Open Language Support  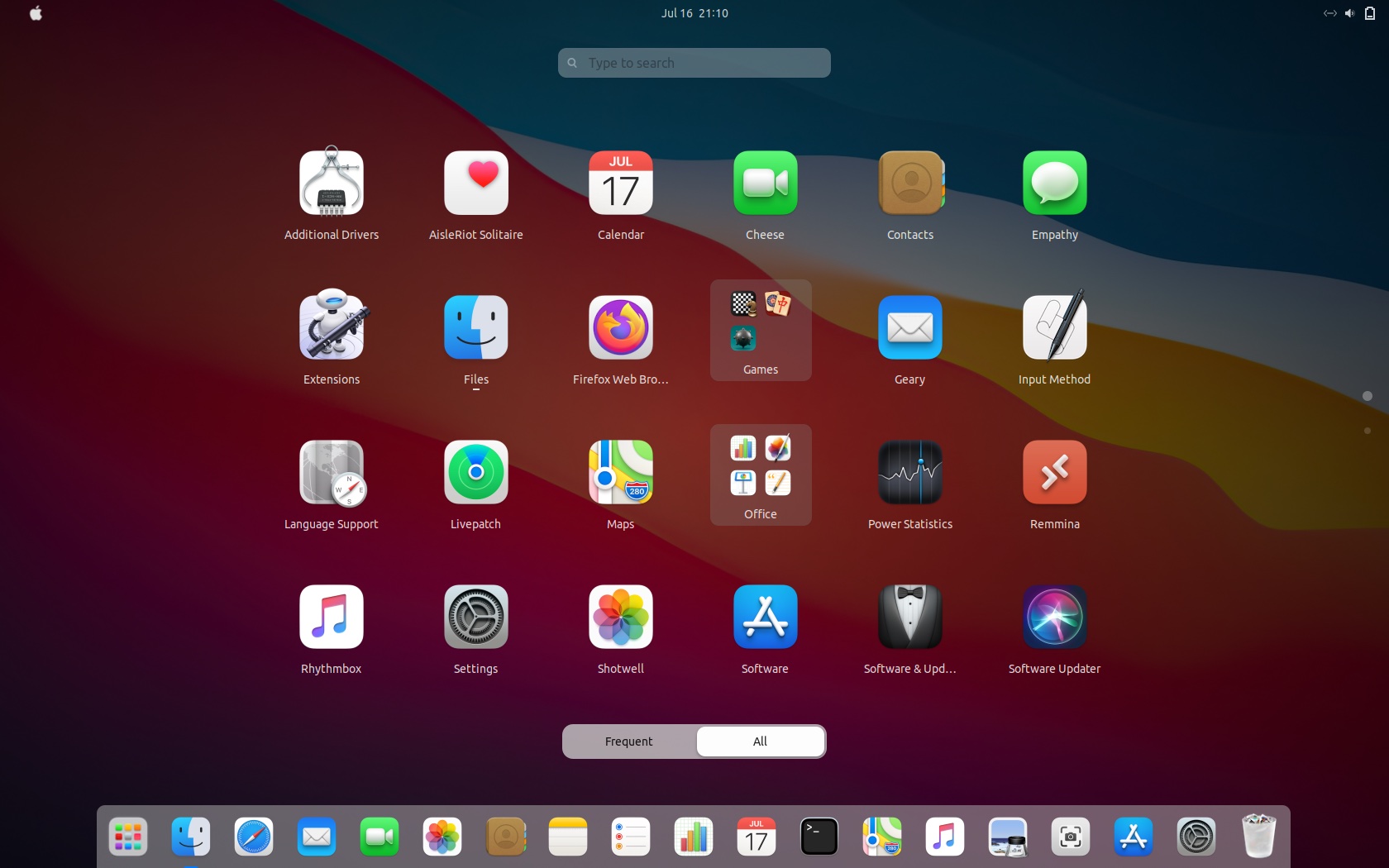pos(332,473)
